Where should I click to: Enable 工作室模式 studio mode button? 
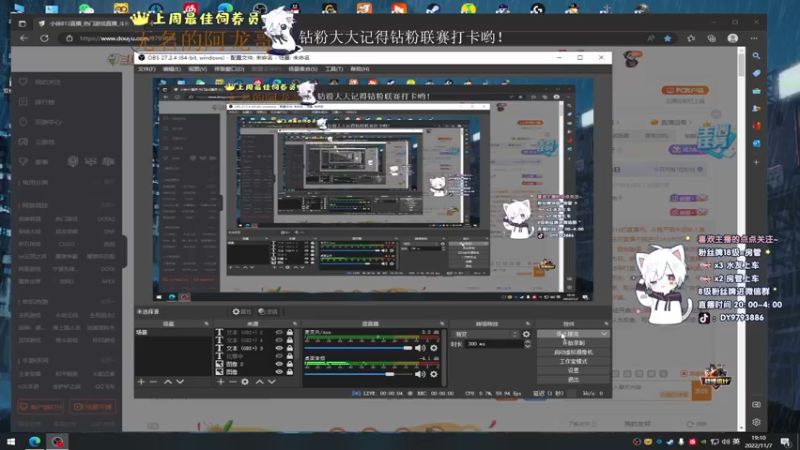[573, 362]
